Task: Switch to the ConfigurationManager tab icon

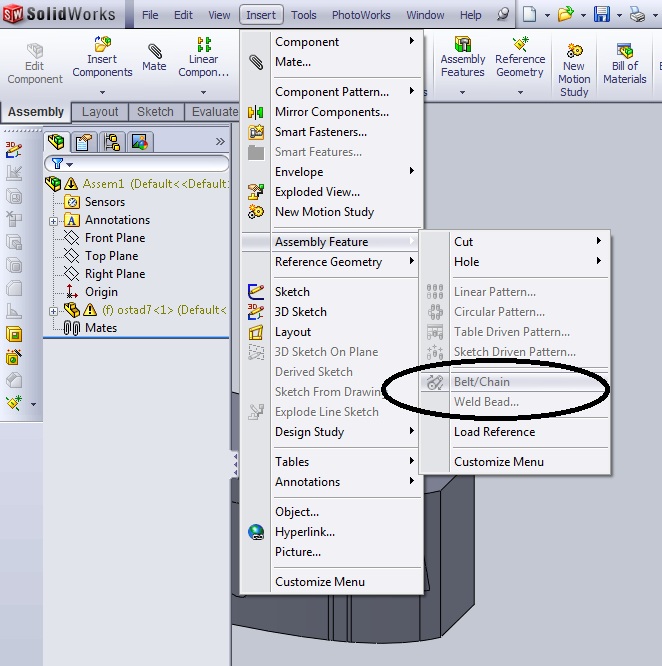Action: coord(112,142)
